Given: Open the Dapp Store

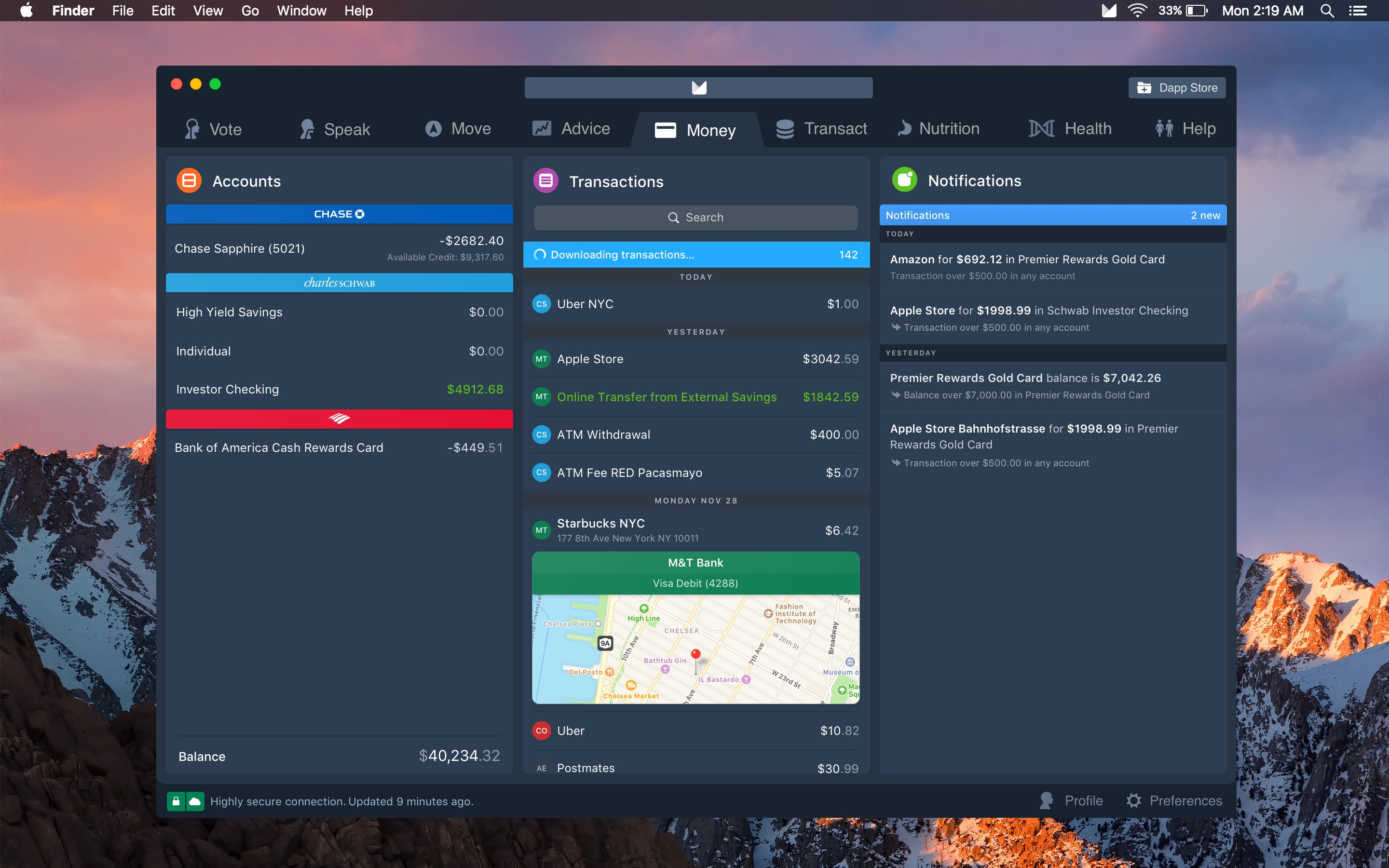Looking at the screenshot, I should coord(1177,88).
